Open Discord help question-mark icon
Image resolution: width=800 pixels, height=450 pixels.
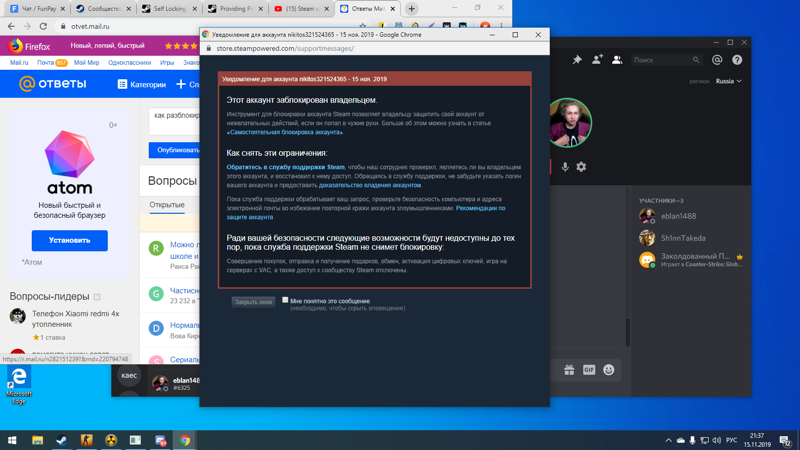(x=737, y=60)
